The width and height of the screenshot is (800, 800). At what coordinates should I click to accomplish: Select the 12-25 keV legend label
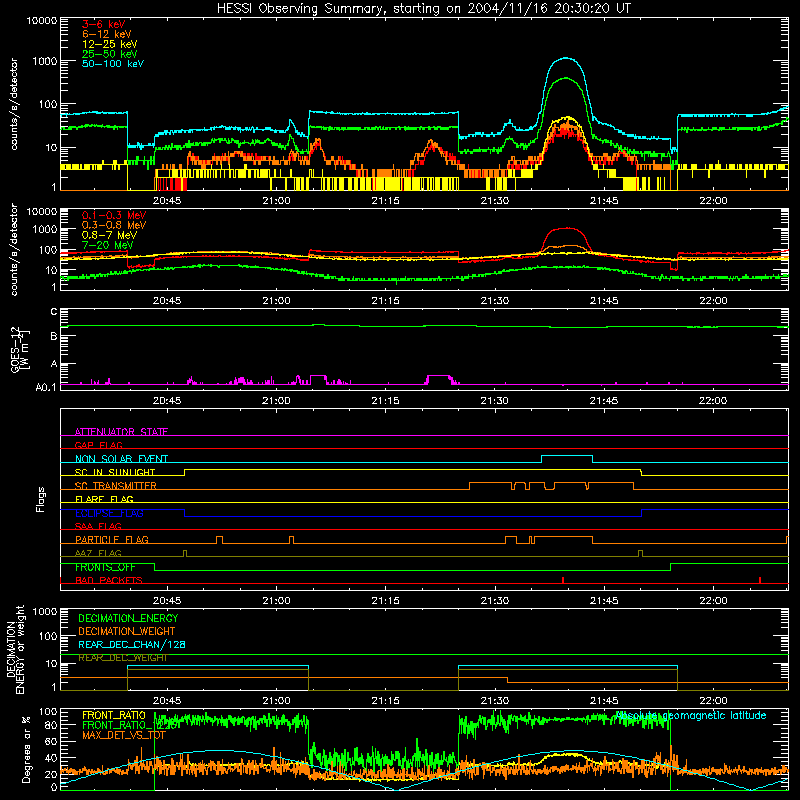[x=110, y=44]
